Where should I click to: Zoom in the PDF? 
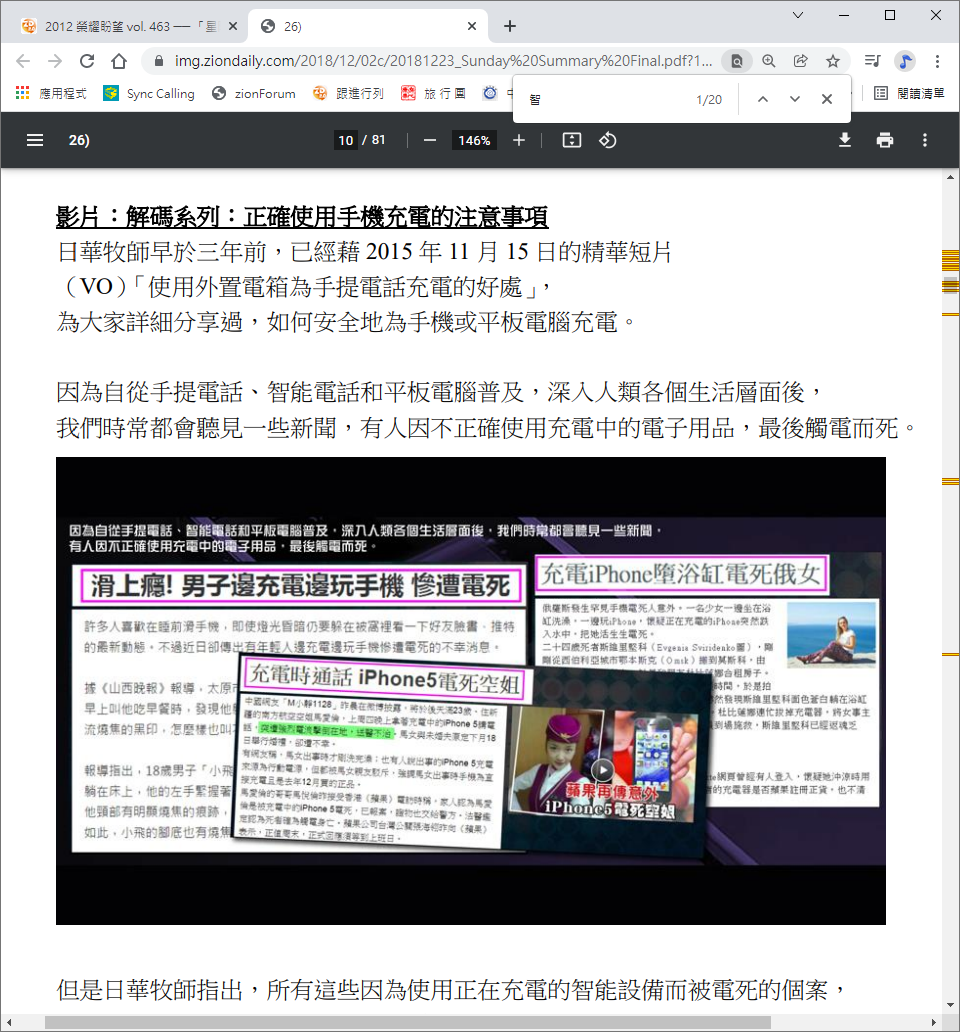point(519,140)
